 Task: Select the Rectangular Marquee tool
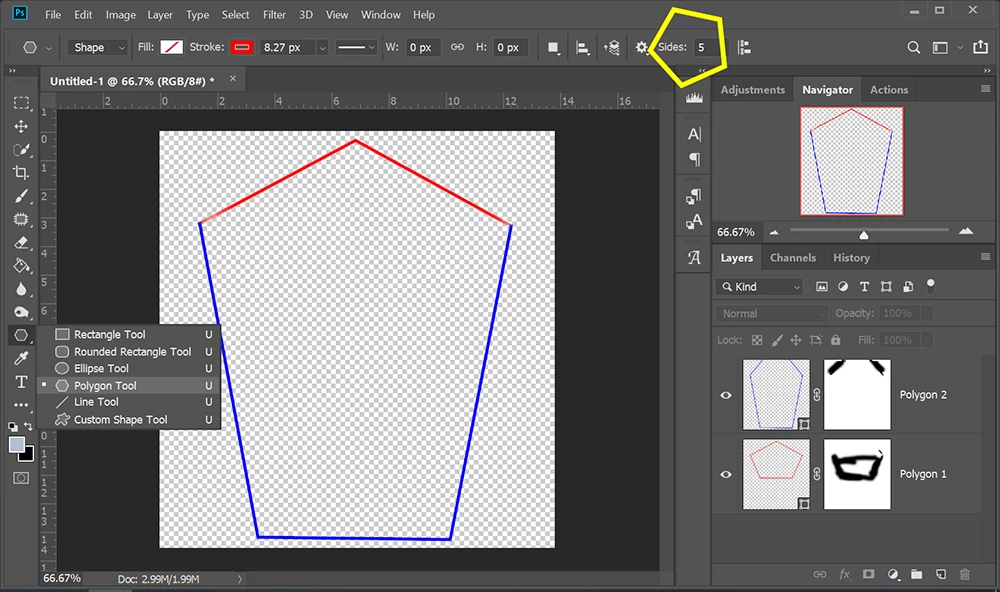(x=21, y=103)
